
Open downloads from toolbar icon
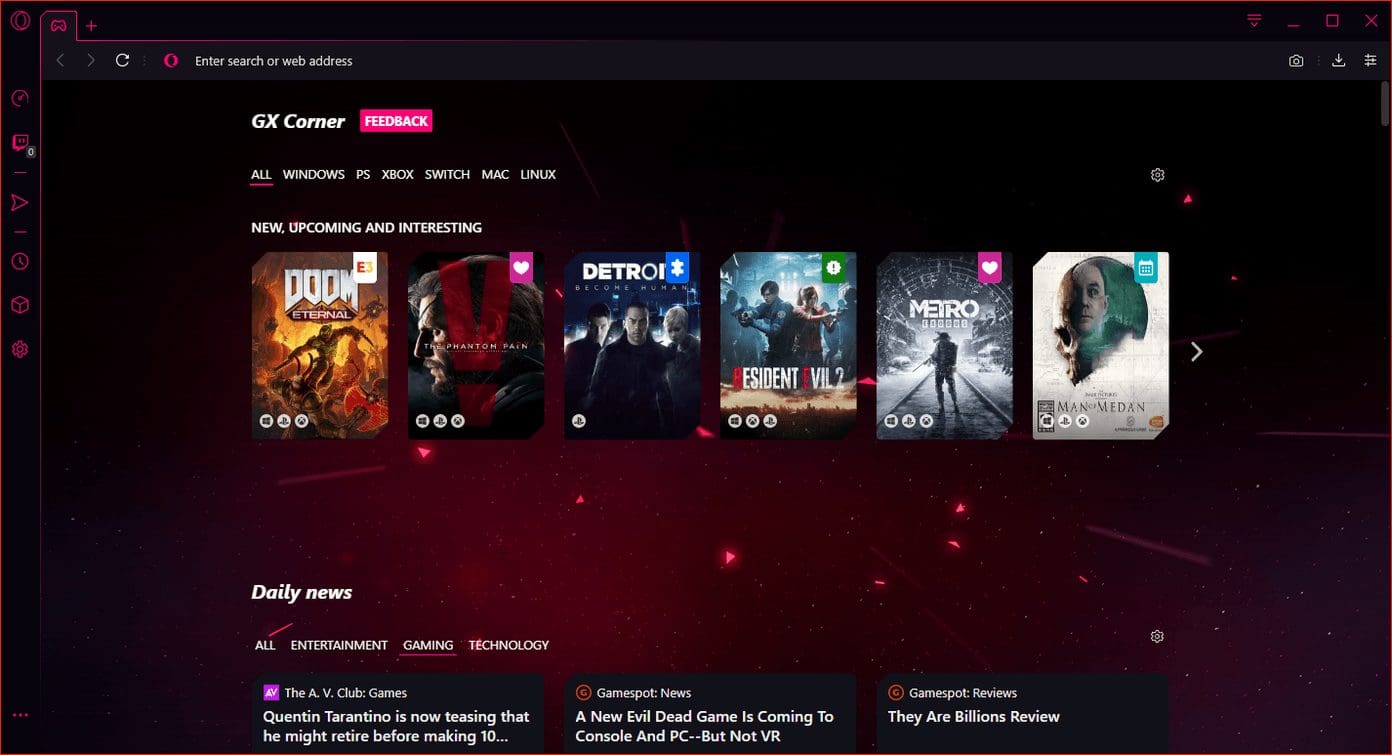[1338, 61]
